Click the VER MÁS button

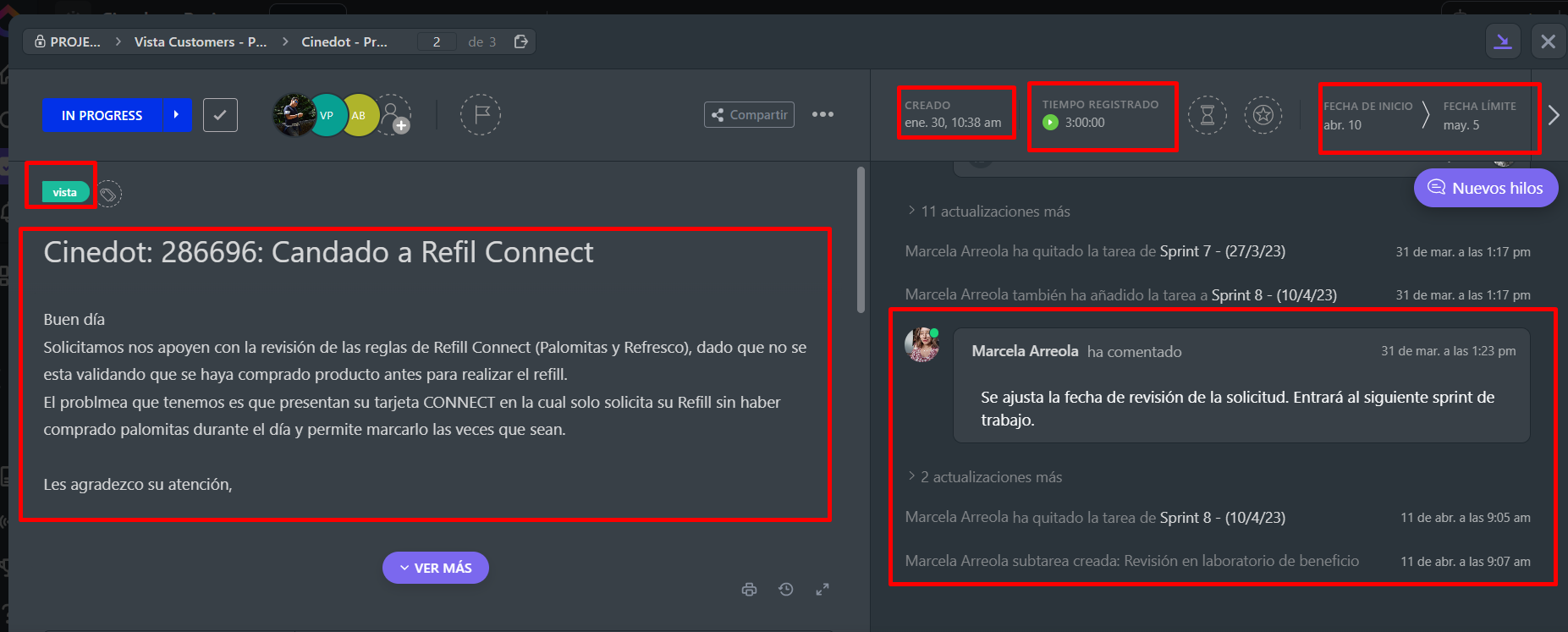pos(435,568)
